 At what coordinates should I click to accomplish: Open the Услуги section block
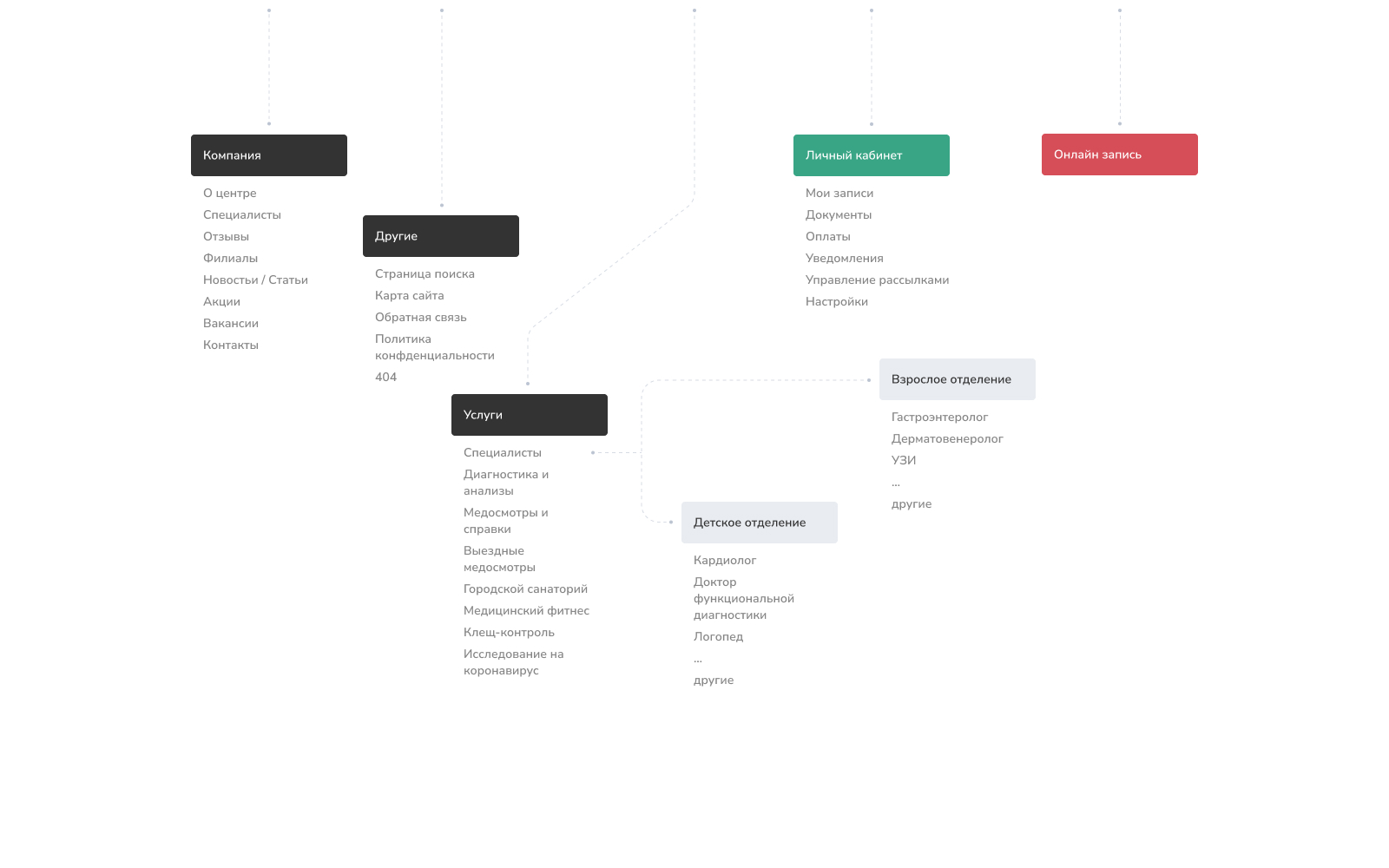[529, 415]
